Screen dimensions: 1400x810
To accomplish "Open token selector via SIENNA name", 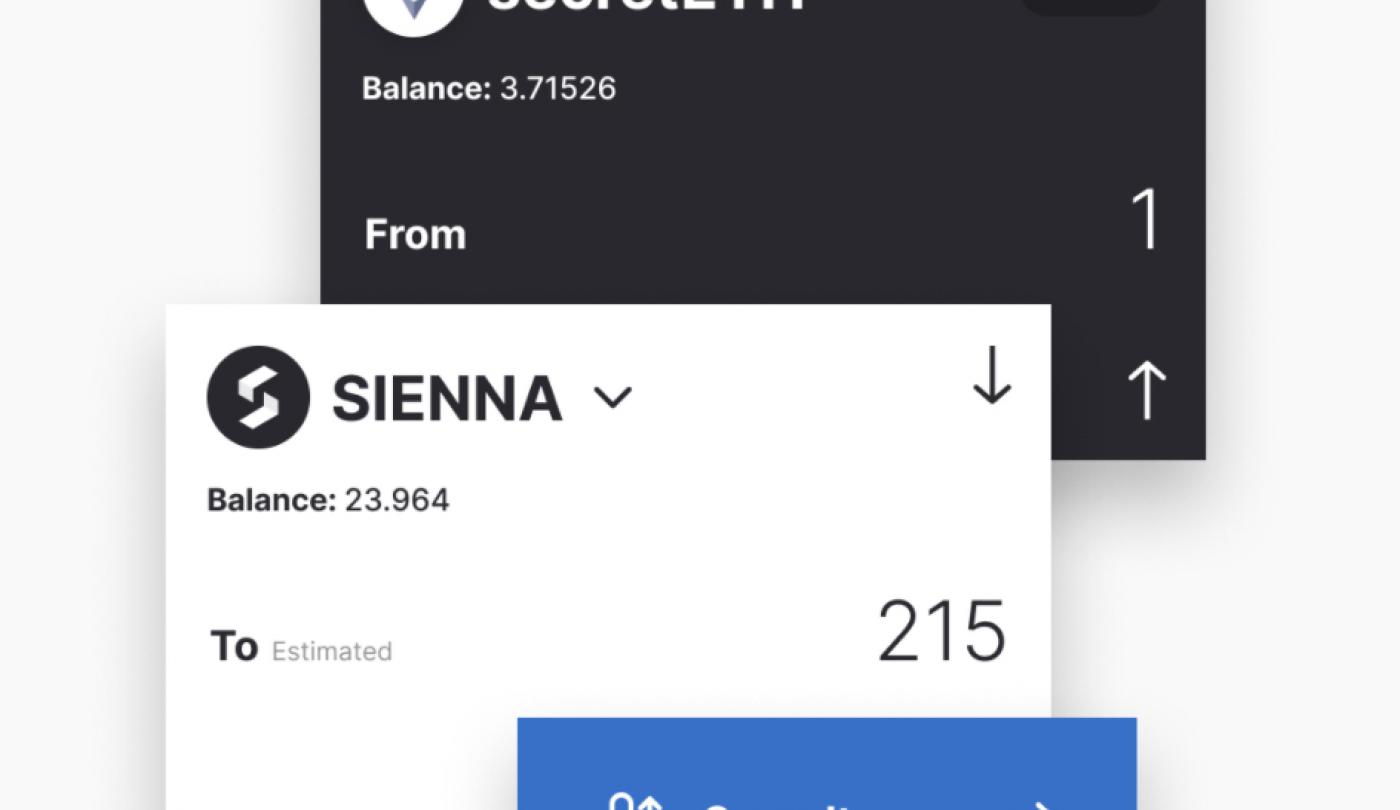I will (x=447, y=398).
